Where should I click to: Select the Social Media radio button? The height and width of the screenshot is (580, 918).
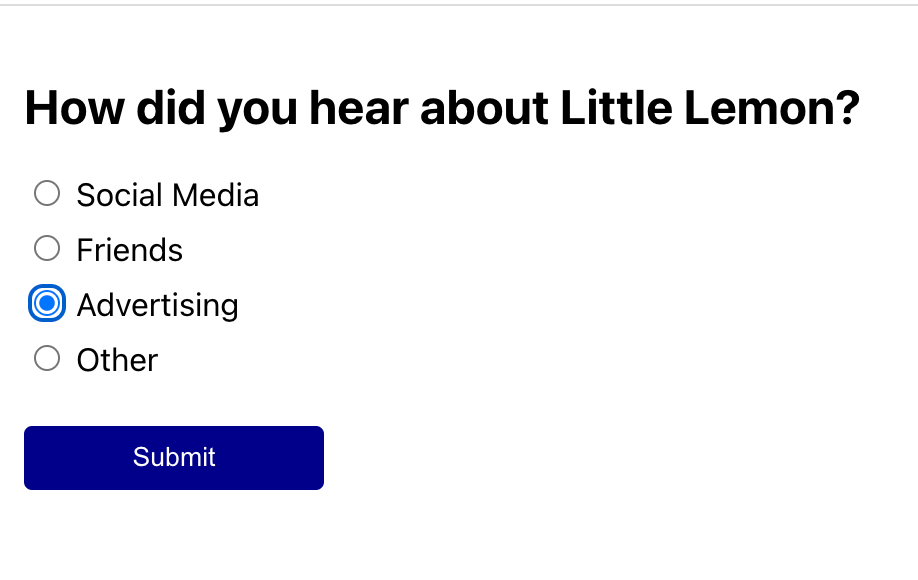[47, 193]
